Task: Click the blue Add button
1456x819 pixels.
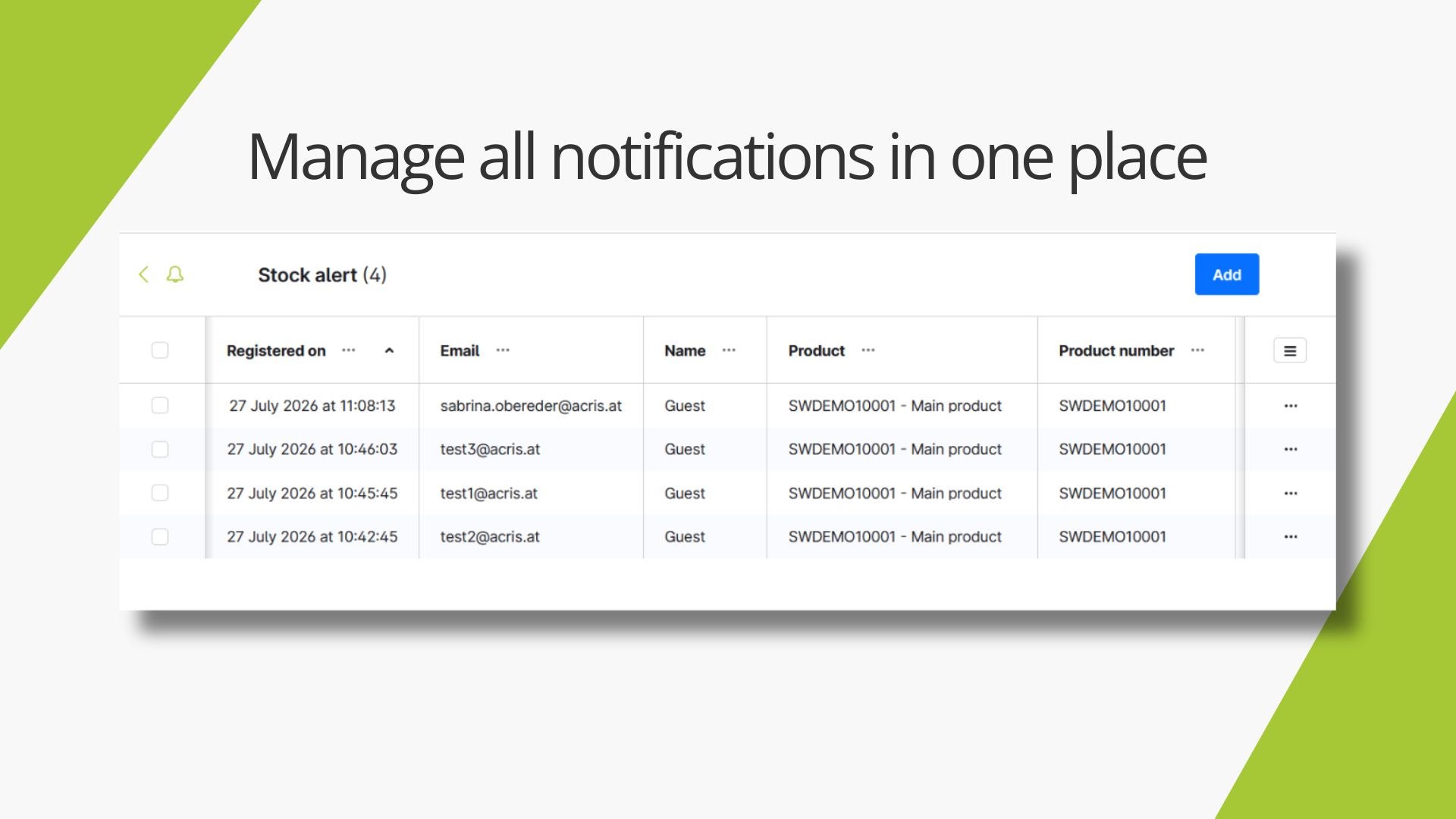Action: pyautogui.click(x=1226, y=275)
